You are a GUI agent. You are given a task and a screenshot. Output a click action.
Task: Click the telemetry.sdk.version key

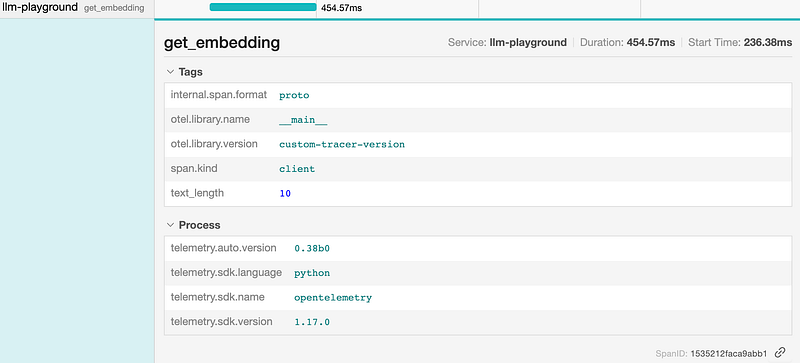pyautogui.click(x=221, y=322)
